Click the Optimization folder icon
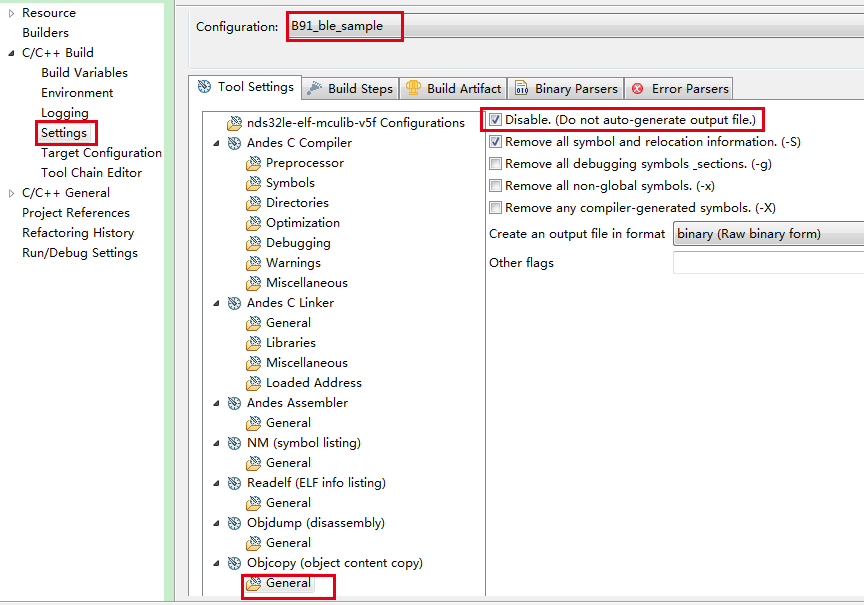 (253, 223)
